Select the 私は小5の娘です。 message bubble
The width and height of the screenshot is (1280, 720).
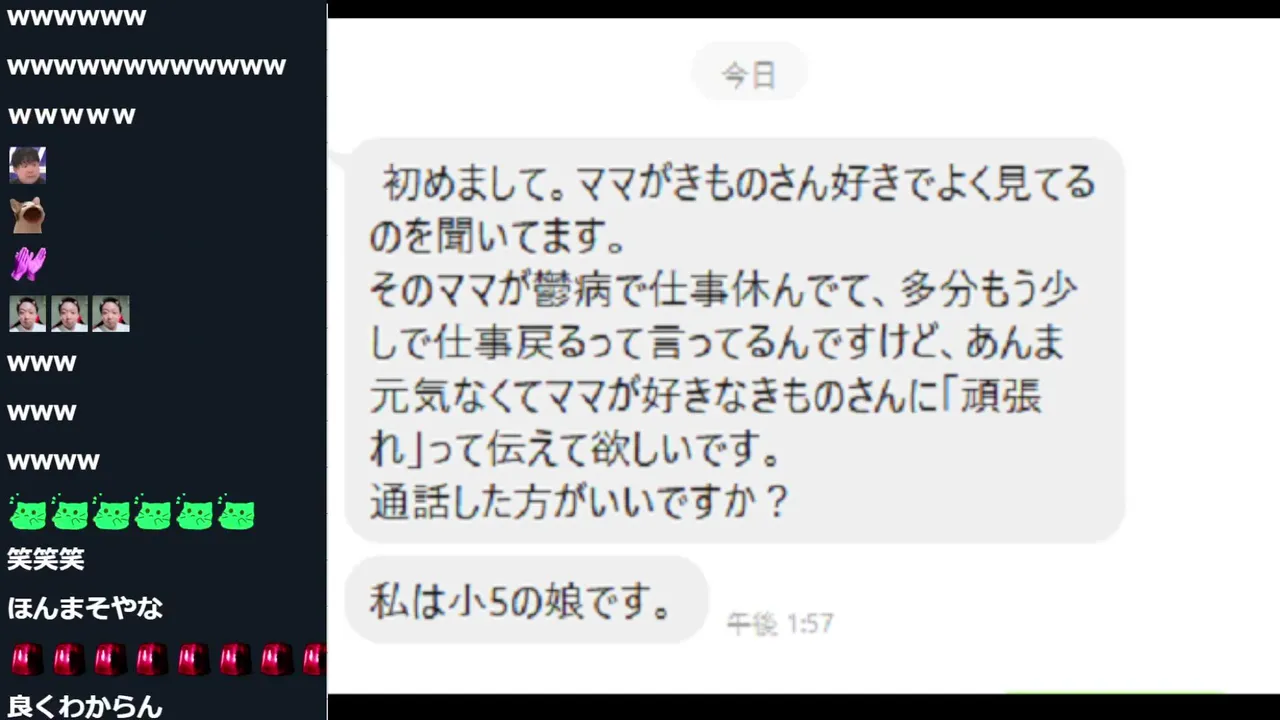pyautogui.click(x=526, y=600)
